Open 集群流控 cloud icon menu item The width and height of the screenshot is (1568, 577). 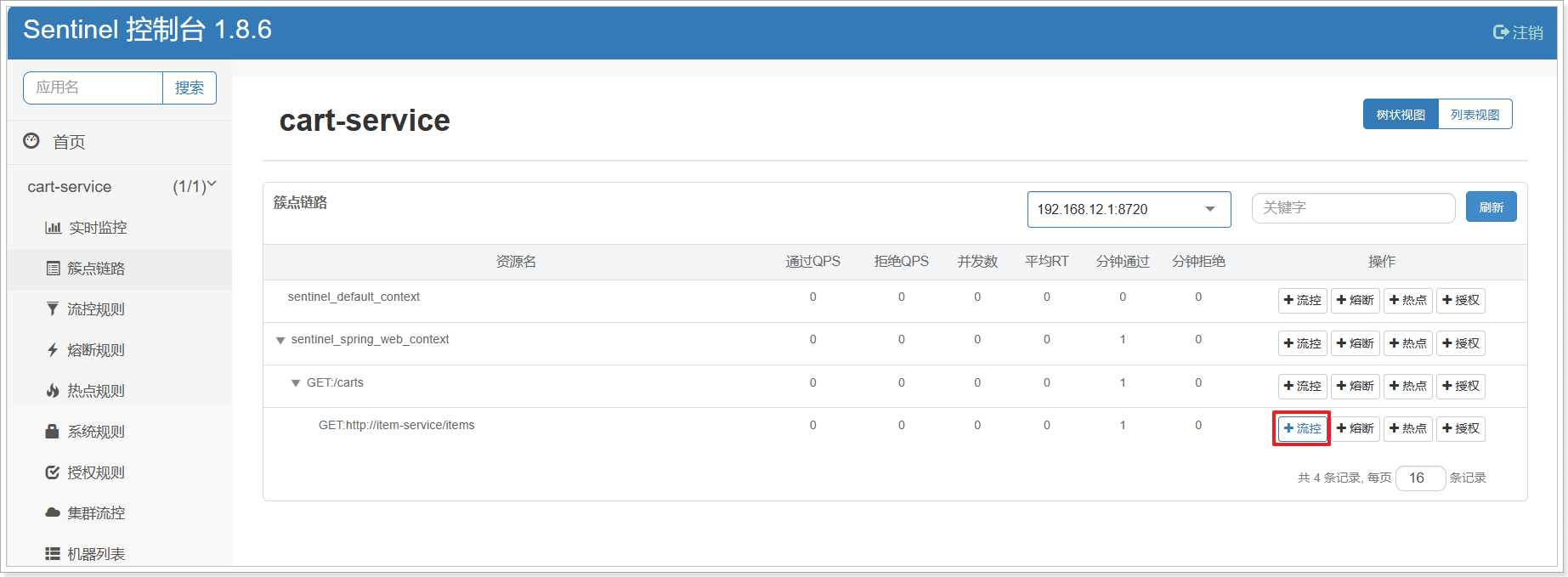coord(53,513)
